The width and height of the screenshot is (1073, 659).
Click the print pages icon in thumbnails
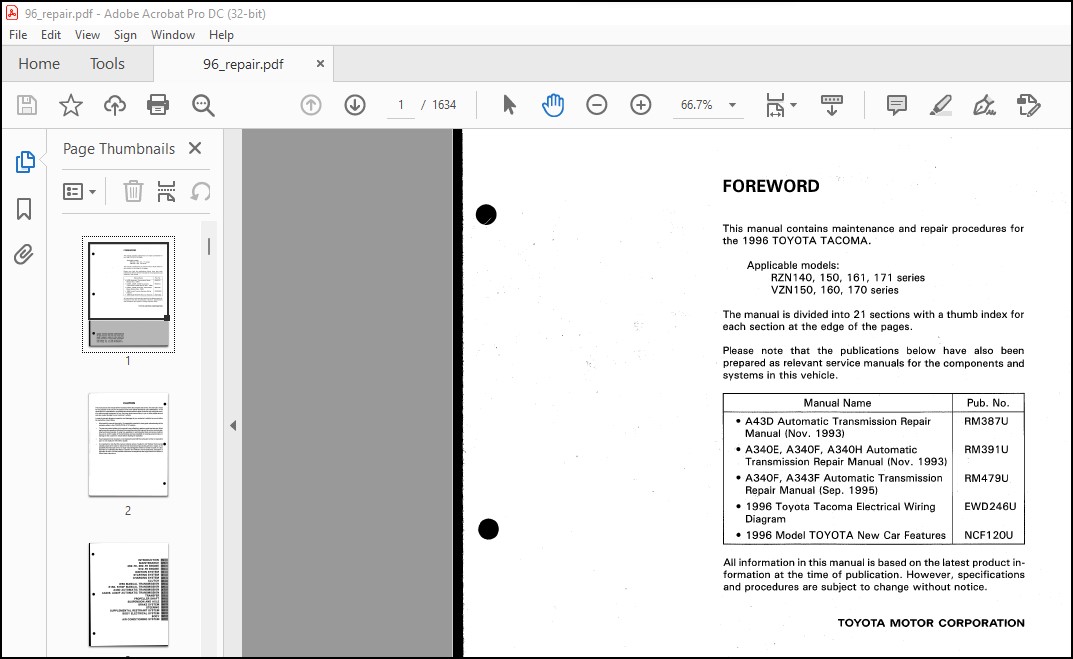click(166, 192)
